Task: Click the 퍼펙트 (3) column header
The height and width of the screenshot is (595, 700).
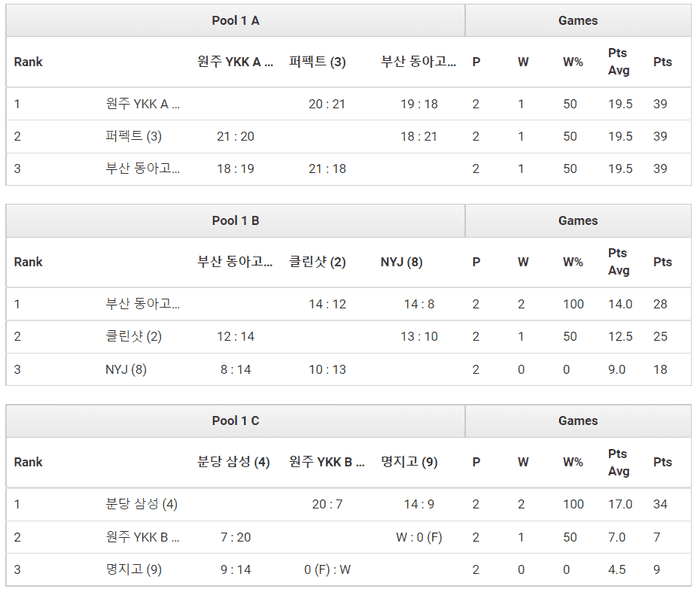Action: tap(317, 62)
